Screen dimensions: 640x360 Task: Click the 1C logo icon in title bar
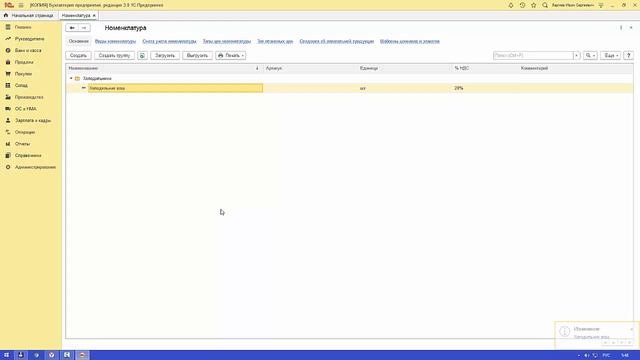tap(9, 5)
